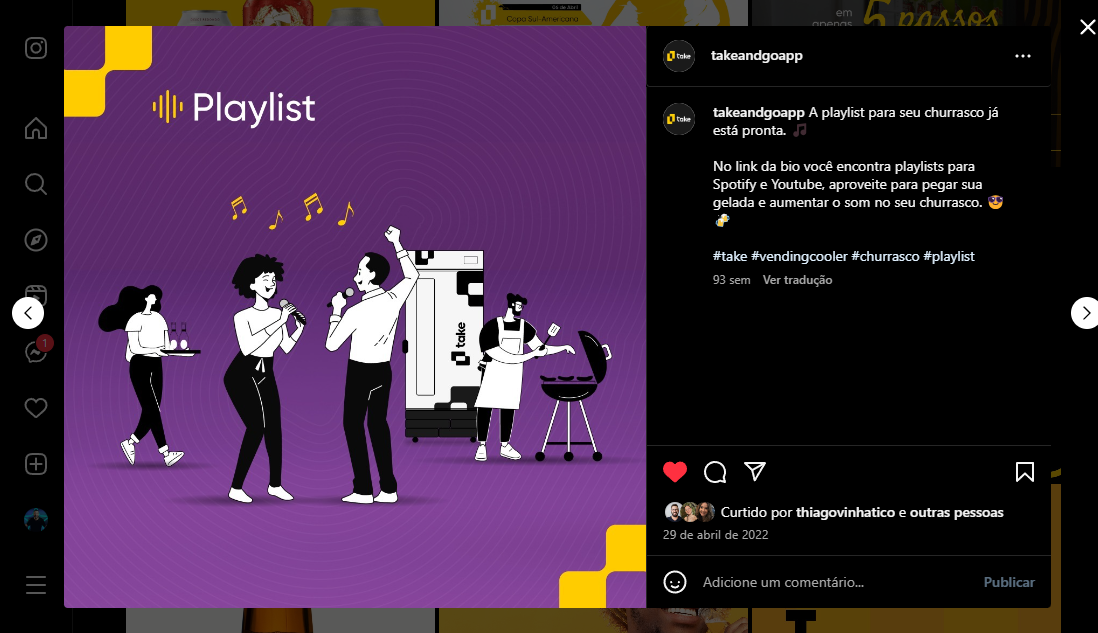The image size is (1098, 633).
Task: Click the Playlist post image
Action: [x=355, y=316]
